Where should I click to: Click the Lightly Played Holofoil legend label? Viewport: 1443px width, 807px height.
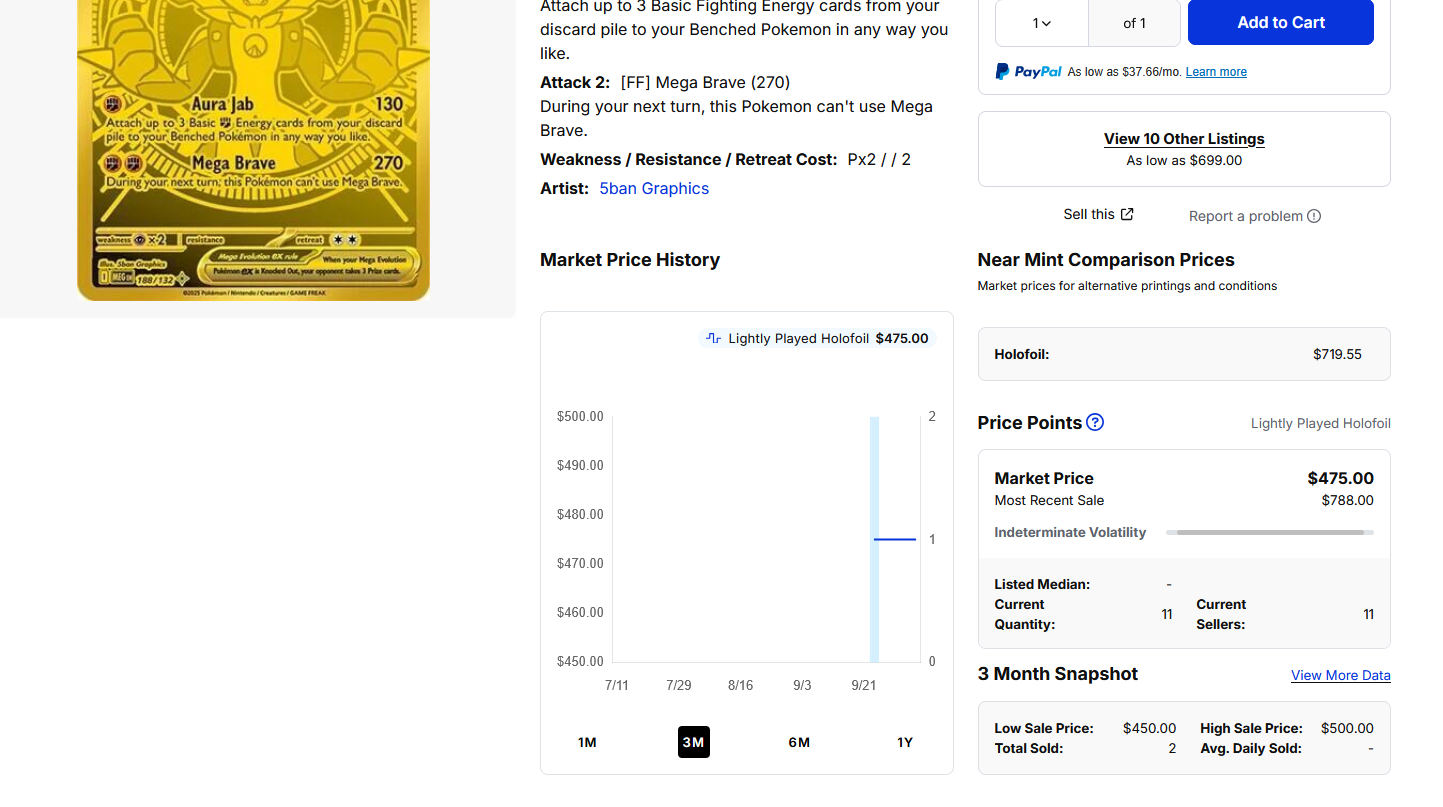click(798, 338)
